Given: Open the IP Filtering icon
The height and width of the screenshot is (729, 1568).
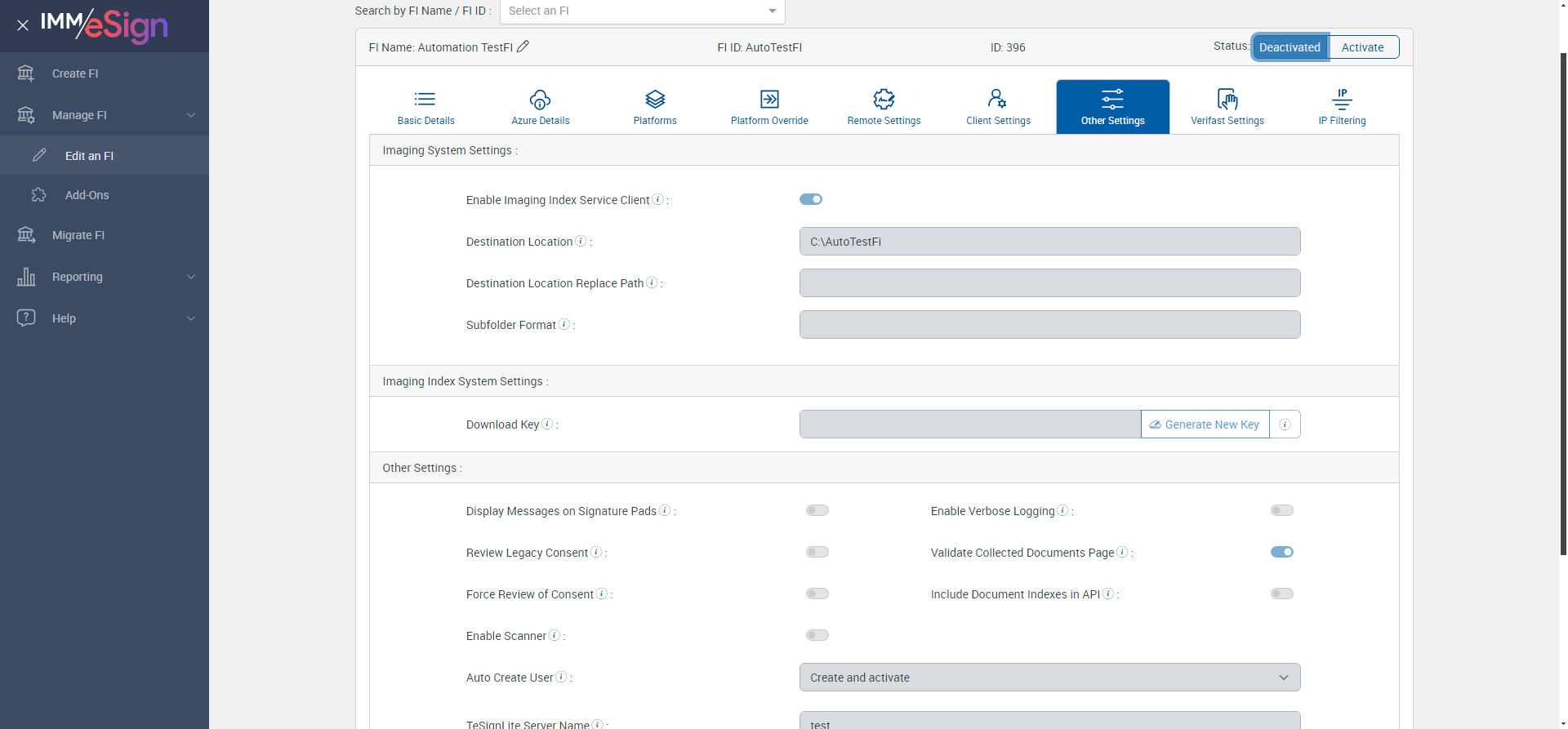Looking at the screenshot, I should coord(1341,100).
